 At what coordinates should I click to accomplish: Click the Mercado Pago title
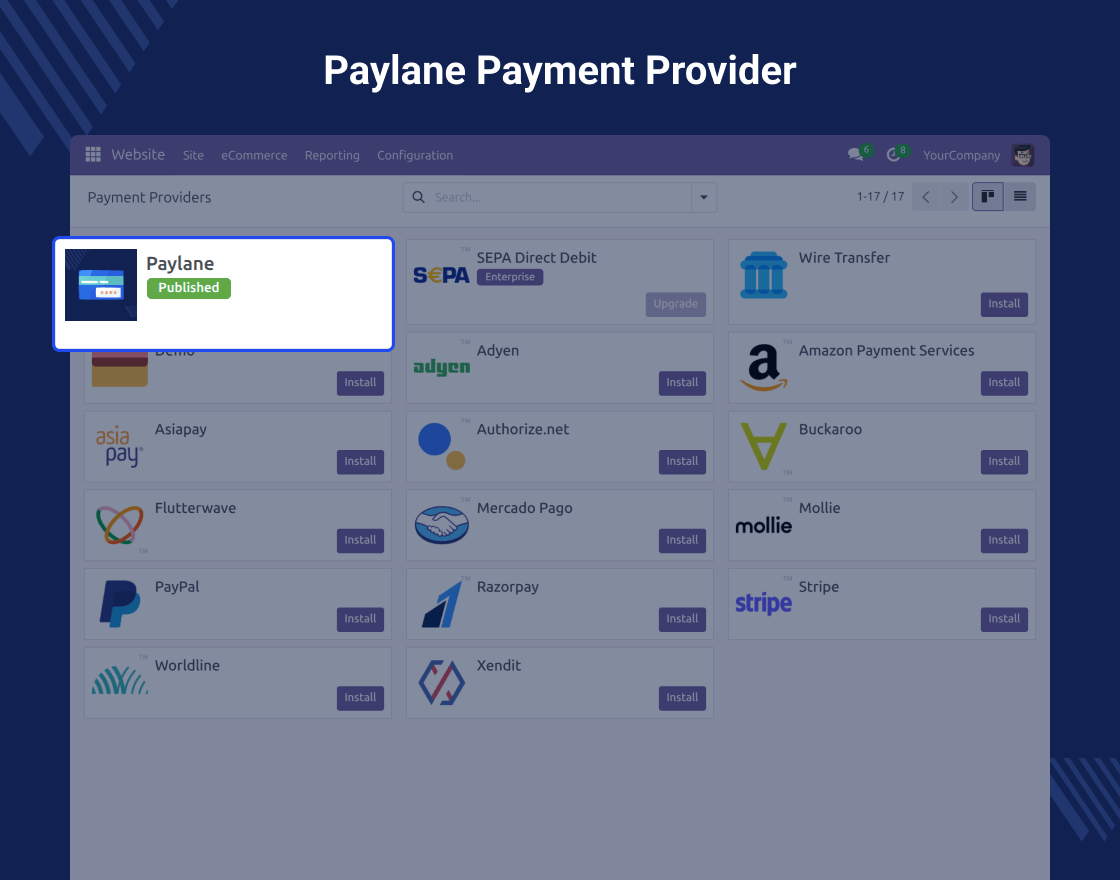pos(525,508)
